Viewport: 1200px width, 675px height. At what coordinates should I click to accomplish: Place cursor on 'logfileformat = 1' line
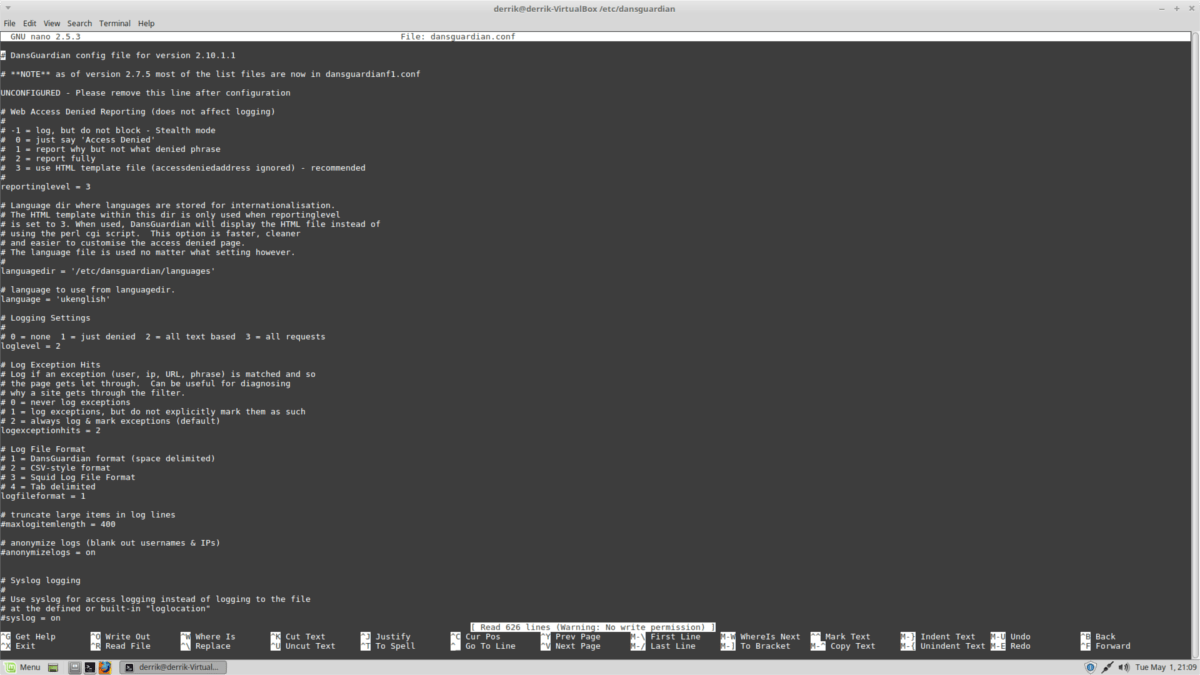pos(43,496)
